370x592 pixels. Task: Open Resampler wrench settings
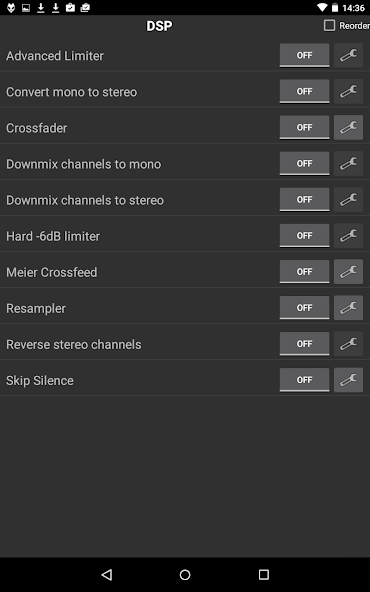[x=348, y=308]
